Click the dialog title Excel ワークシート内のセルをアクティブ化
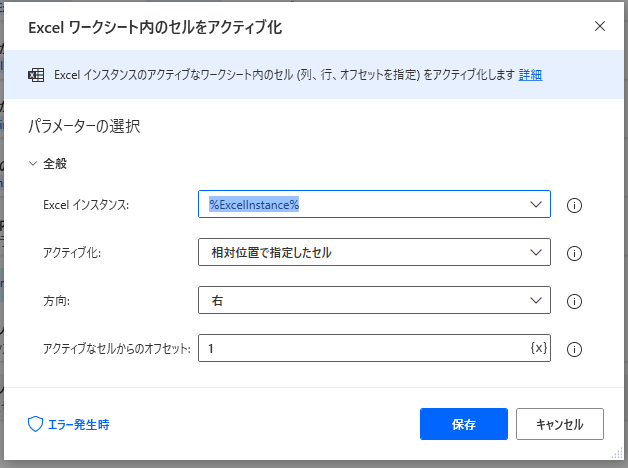Image resolution: width=628 pixels, height=468 pixels. [x=155, y=28]
